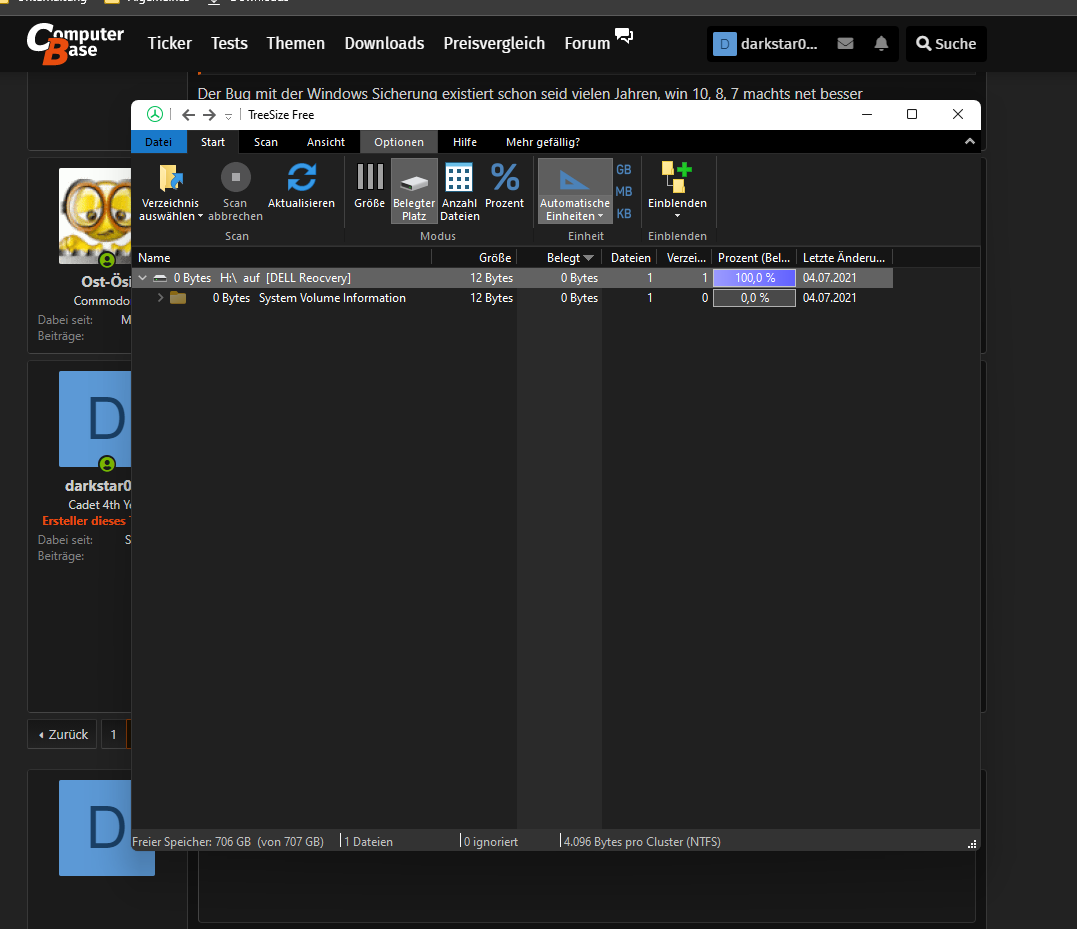Screen dimensions: 1077x929
Task: Click 4.096 Bytes pro Cluster status text
Action: point(642,842)
